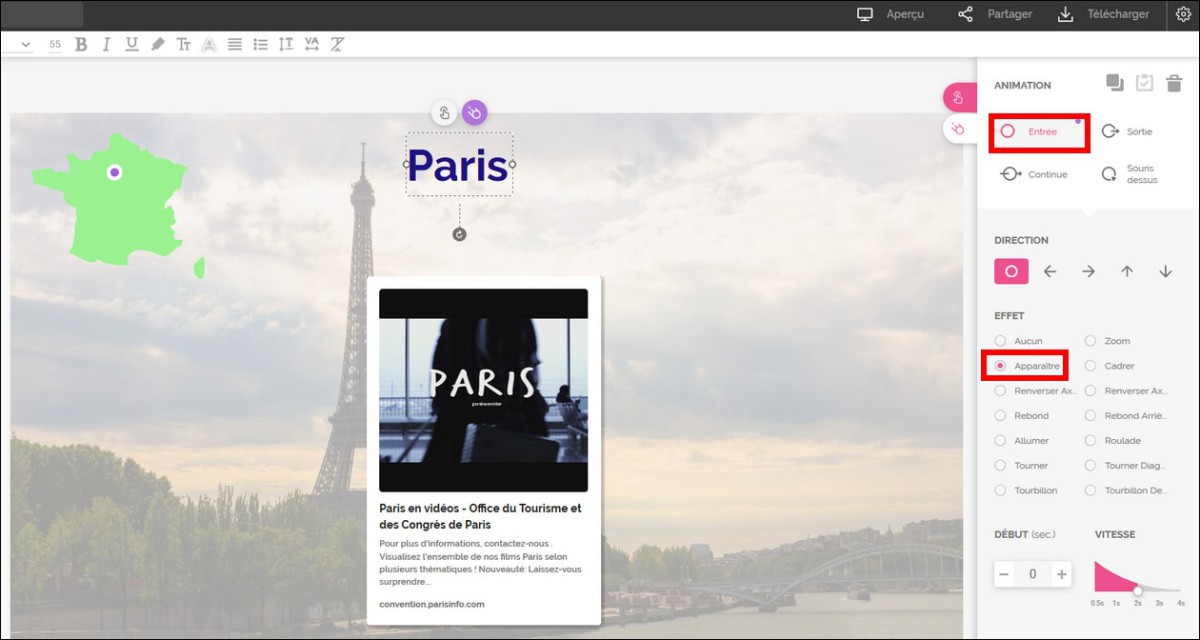Image resolution: width=1200 pixels, height=640 pixels.
Task: Select the Aucun effect radio button
Action: tap(1000, 341)
